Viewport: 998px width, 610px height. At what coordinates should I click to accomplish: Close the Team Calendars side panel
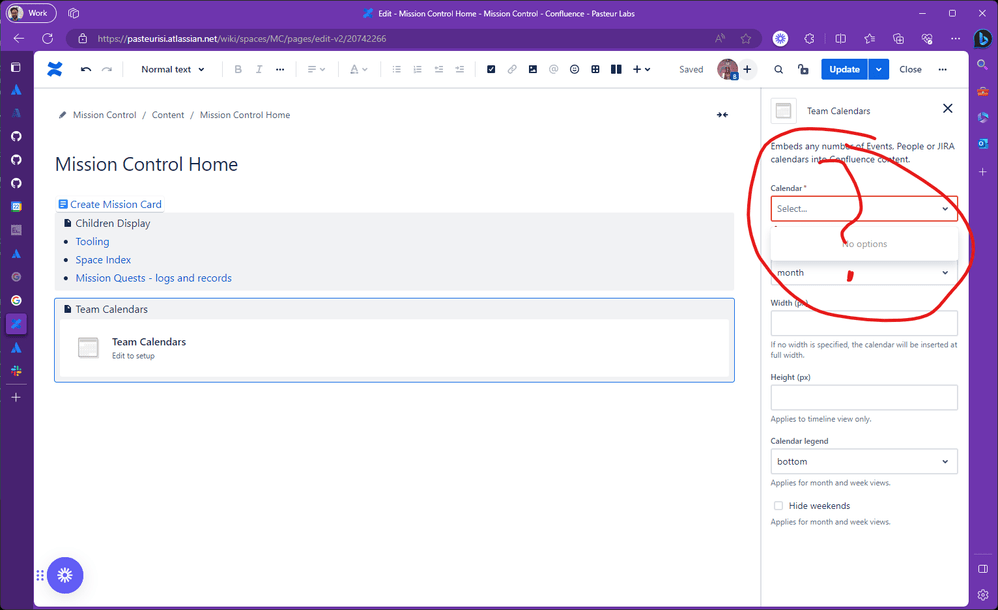947,109
